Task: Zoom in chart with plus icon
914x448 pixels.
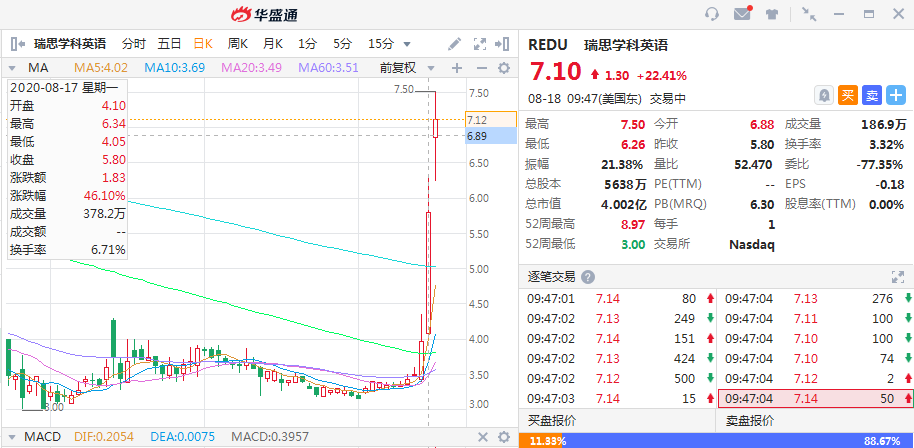Action: (x=456, y=68)
